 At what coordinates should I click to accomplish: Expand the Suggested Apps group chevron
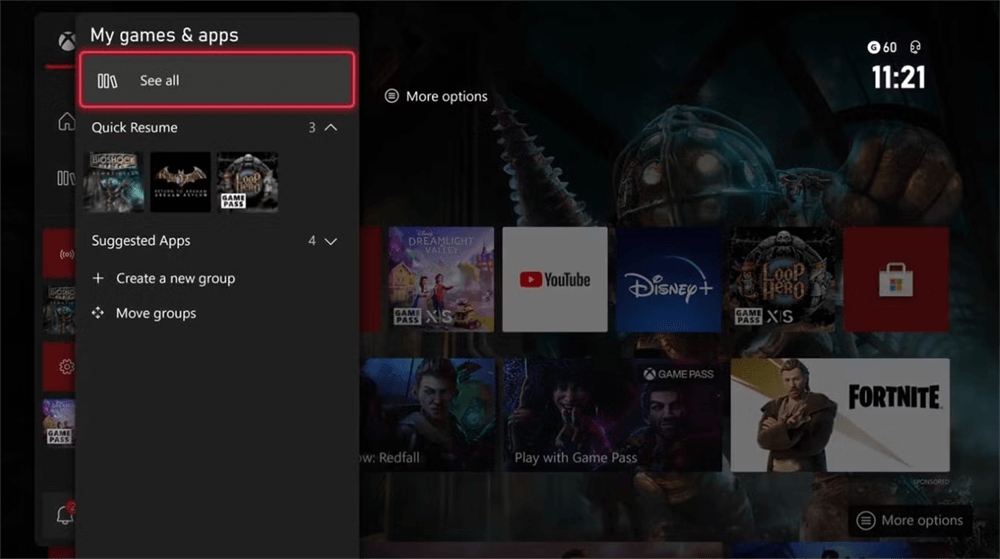click(330, 241)
